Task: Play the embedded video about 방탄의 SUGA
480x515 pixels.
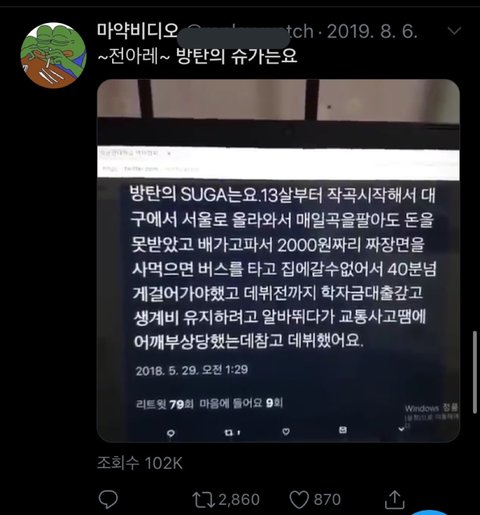Action: click(278, 261)
